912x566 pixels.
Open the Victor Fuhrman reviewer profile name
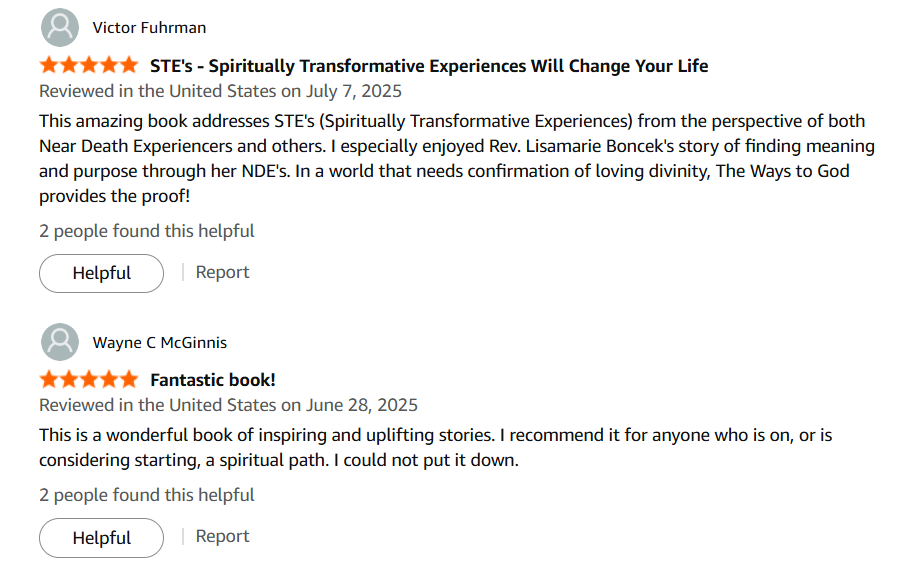pos(149,27)
